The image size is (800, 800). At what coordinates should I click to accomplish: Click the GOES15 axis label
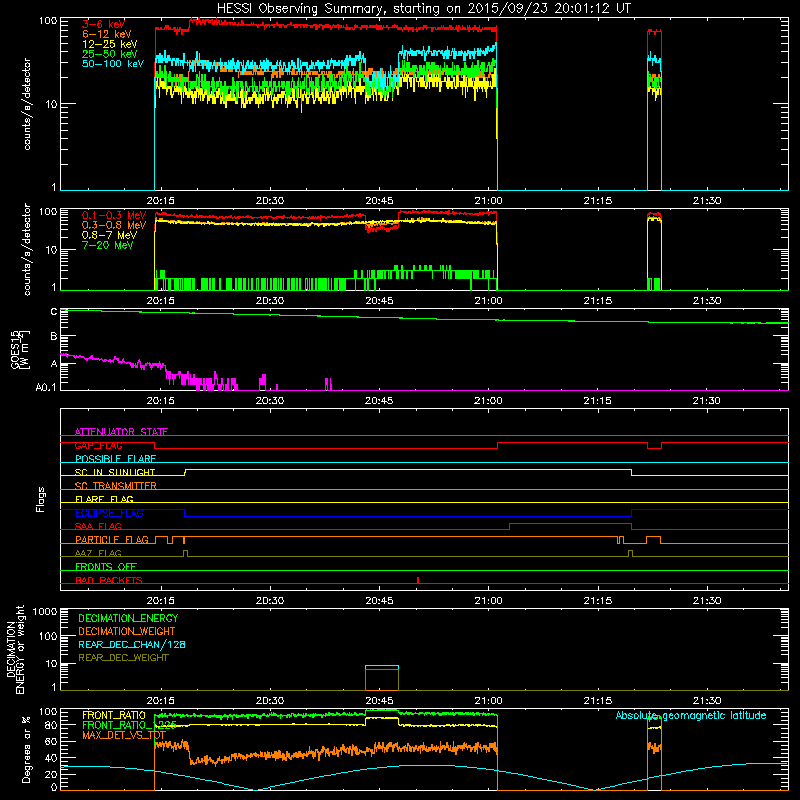(x=15, y=349)
